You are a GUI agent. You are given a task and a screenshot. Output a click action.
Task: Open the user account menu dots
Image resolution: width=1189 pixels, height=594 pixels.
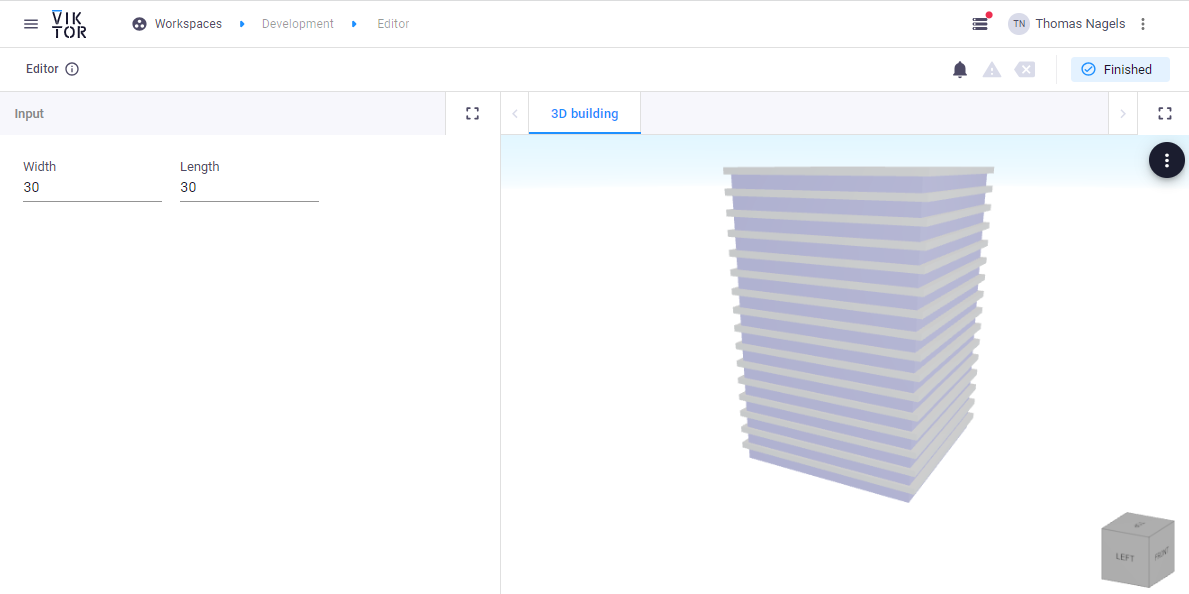coord(1143,24)
